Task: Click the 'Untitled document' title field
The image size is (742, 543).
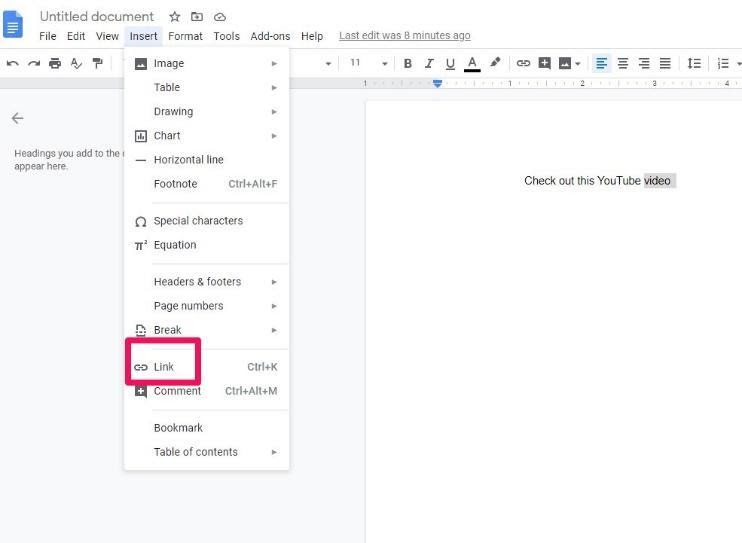Action: tap(97, 17)
